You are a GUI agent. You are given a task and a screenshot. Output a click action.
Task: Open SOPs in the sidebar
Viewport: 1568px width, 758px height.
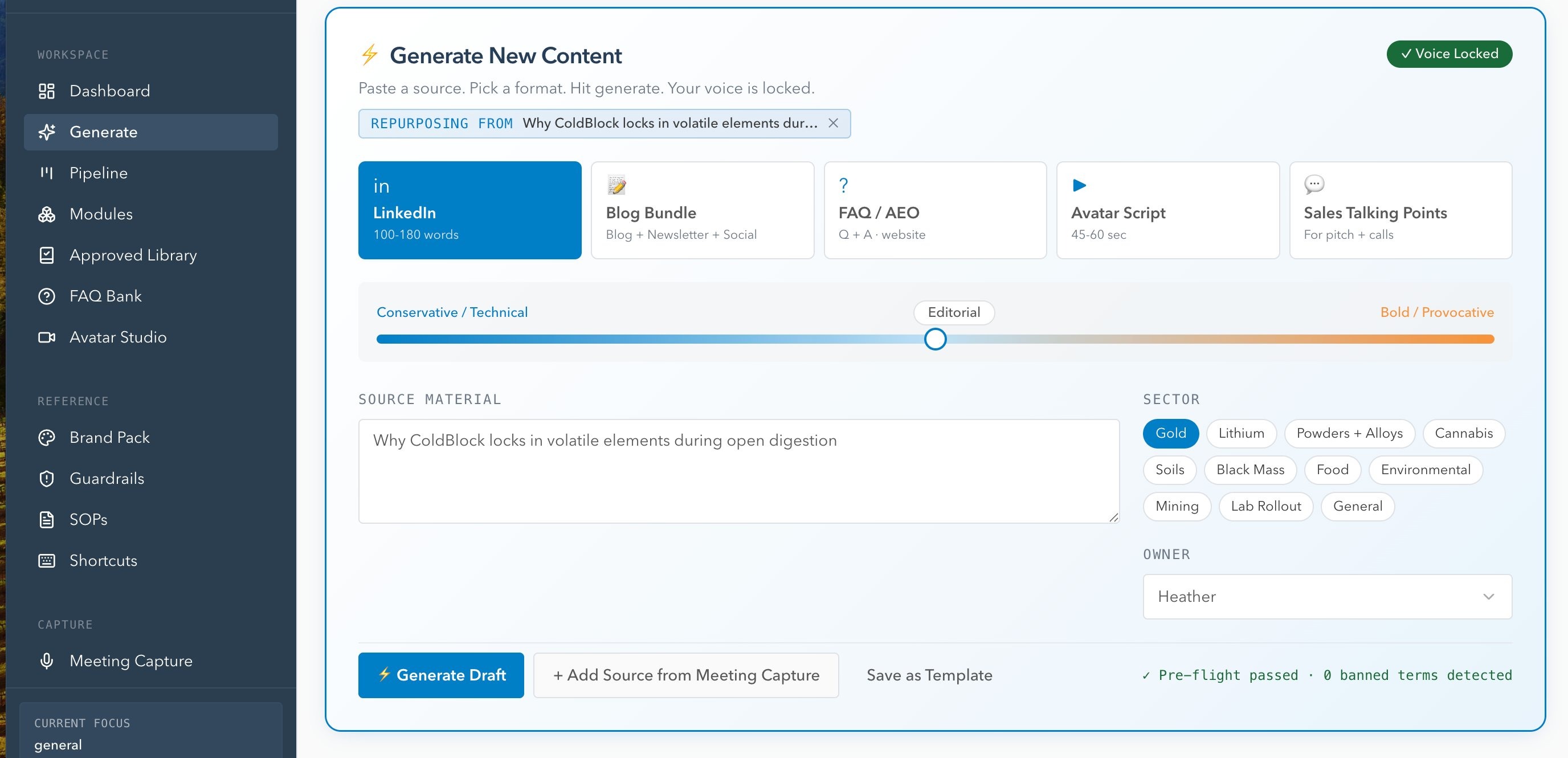coord(151,520)
